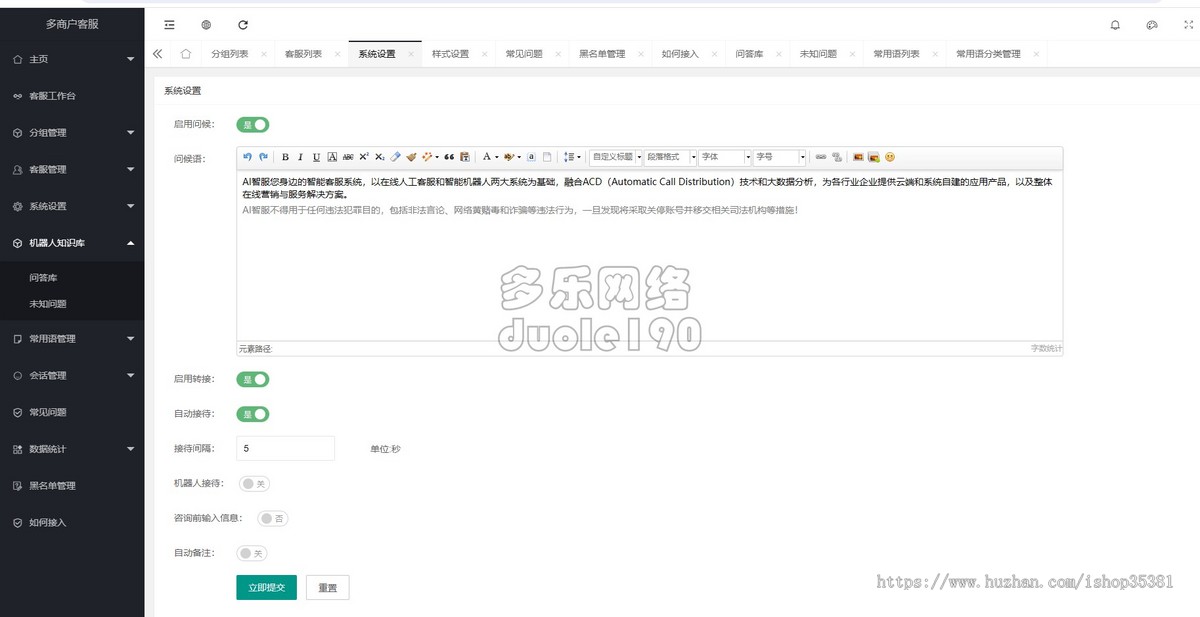Open the 段落格式 dropdown
The image size is (1200, 617).
pos(670,157)
